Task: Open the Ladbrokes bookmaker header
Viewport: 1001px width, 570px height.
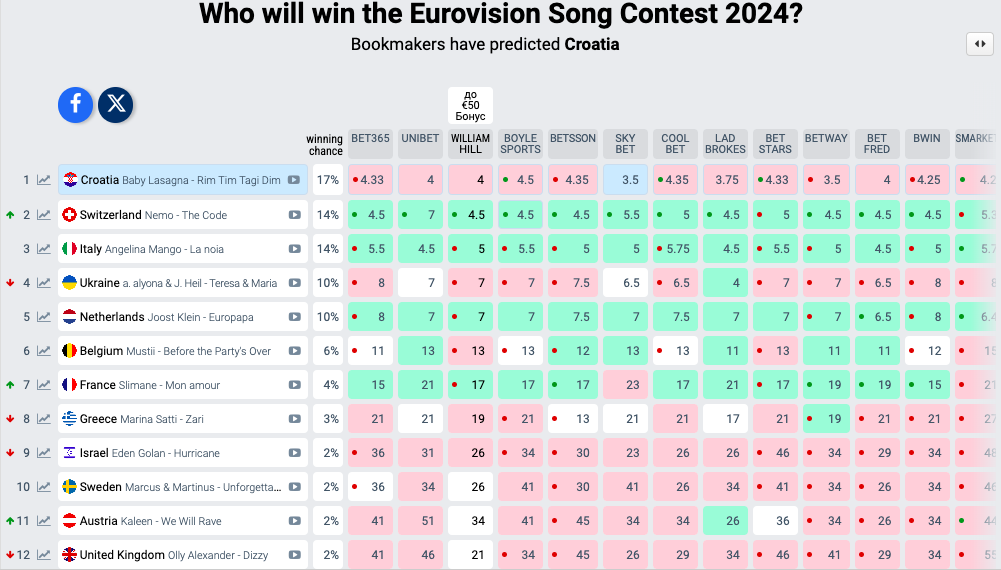Action: [x=725, y=144]
